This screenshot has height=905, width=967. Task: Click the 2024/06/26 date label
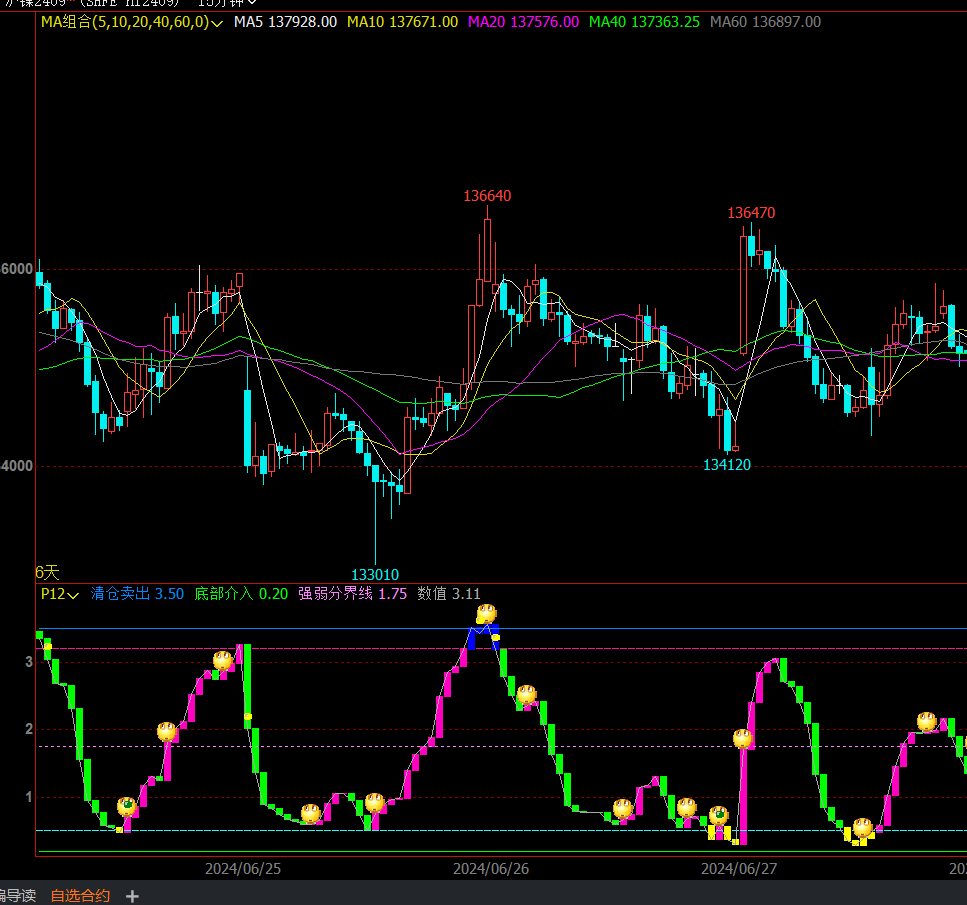(x=491, y=869)
